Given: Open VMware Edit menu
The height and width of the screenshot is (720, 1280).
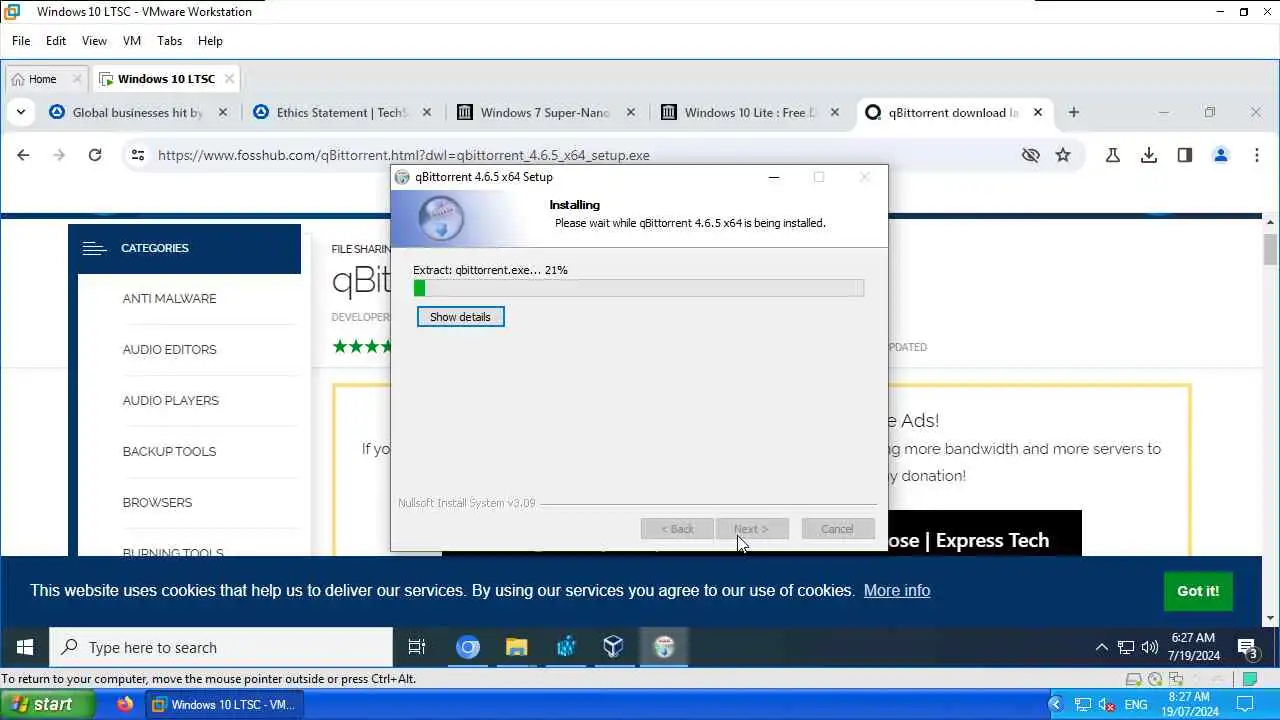Looking at the screenshot, I should pyautogui.click(x=56, y=41).
